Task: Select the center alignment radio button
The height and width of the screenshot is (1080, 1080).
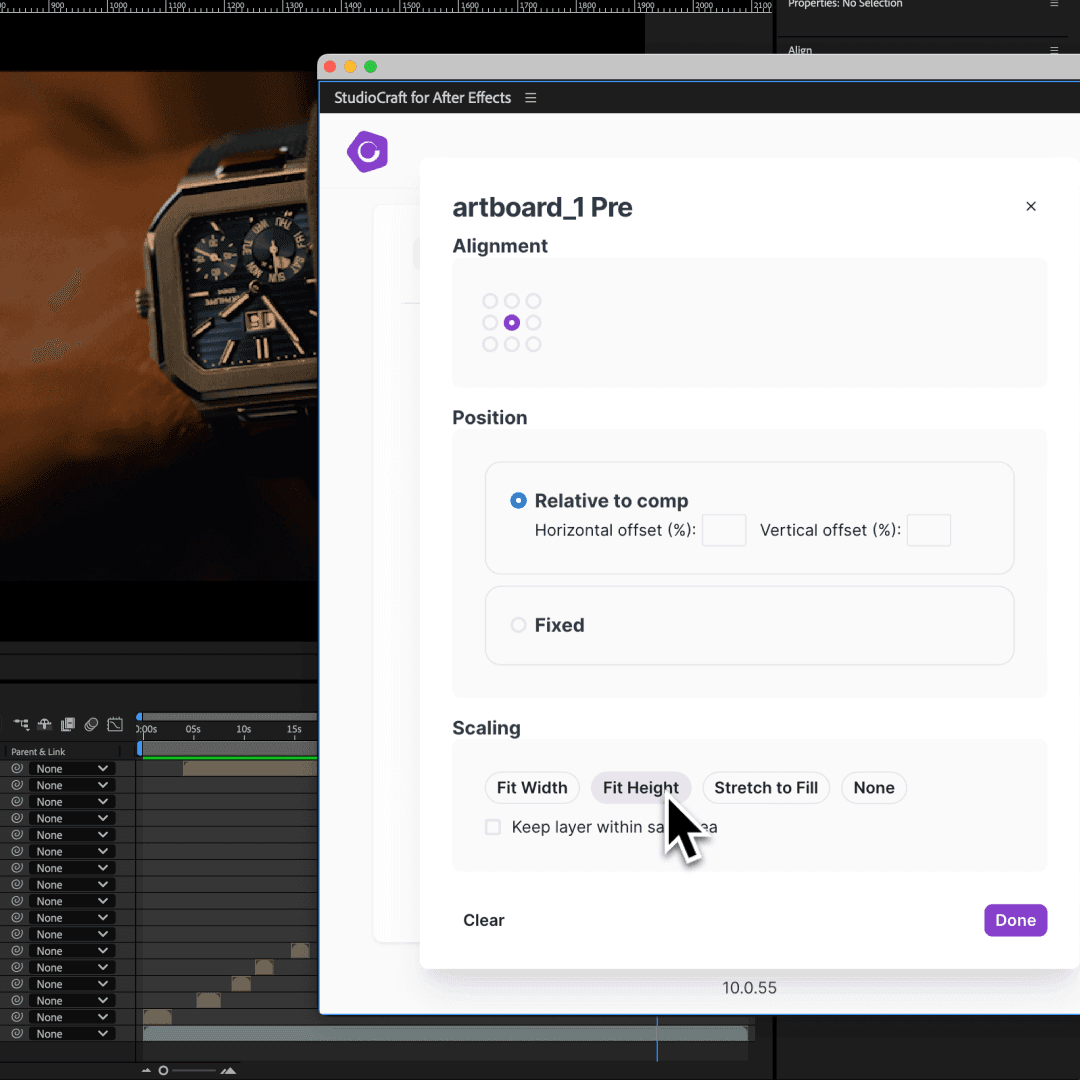Action: coord(511,322)
